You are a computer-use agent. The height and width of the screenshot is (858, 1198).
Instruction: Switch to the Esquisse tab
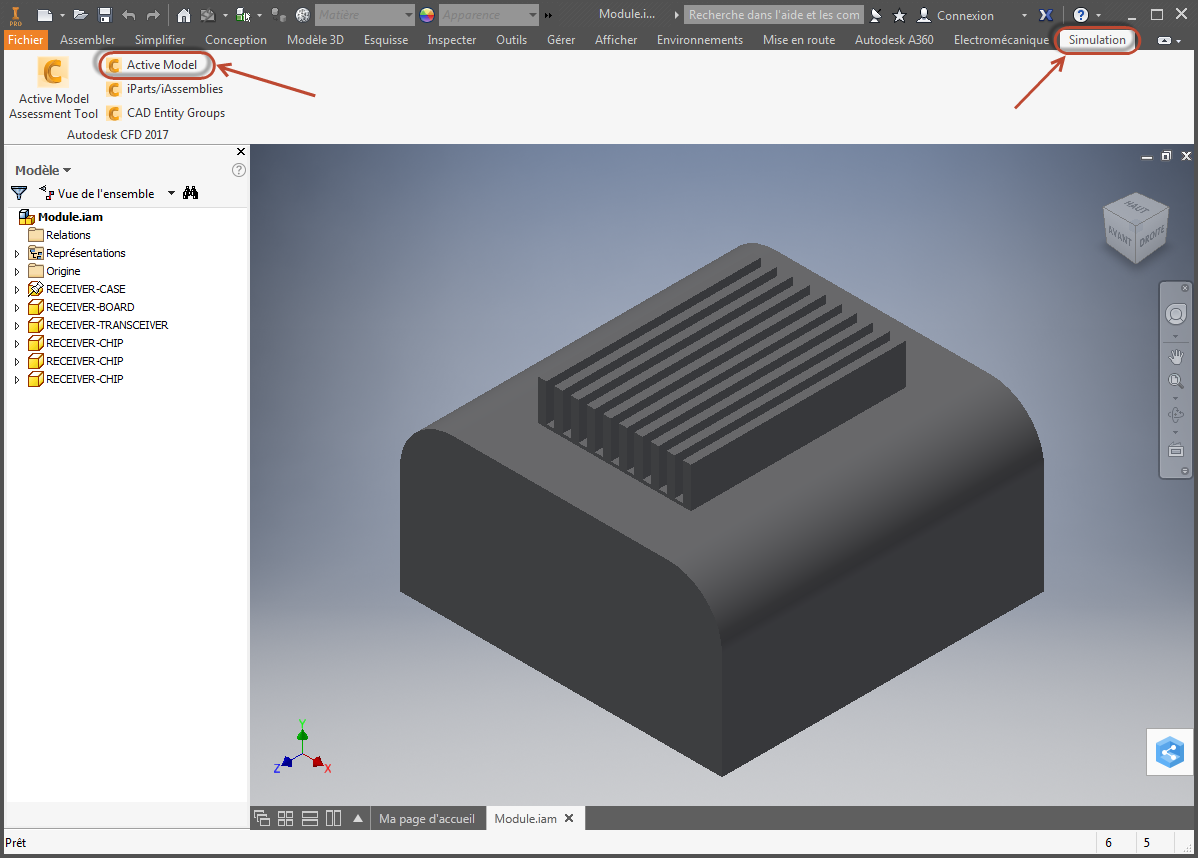click(386, 40)
